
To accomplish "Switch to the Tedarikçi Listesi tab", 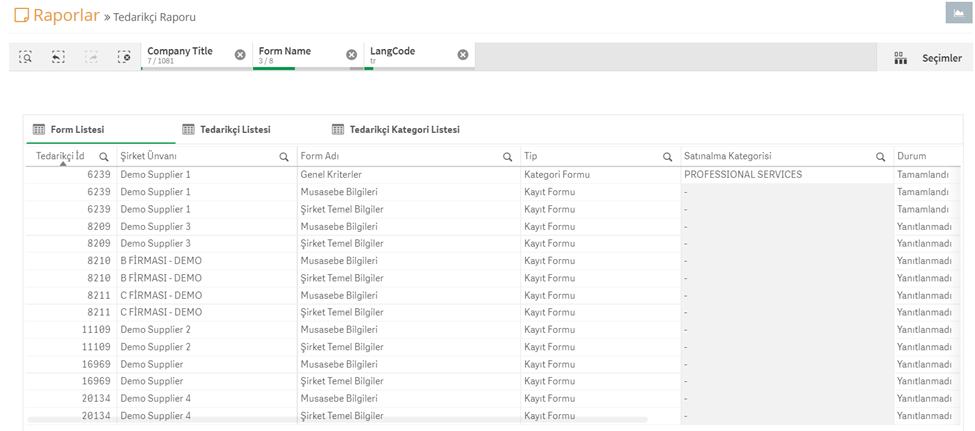I will (226, 130).
